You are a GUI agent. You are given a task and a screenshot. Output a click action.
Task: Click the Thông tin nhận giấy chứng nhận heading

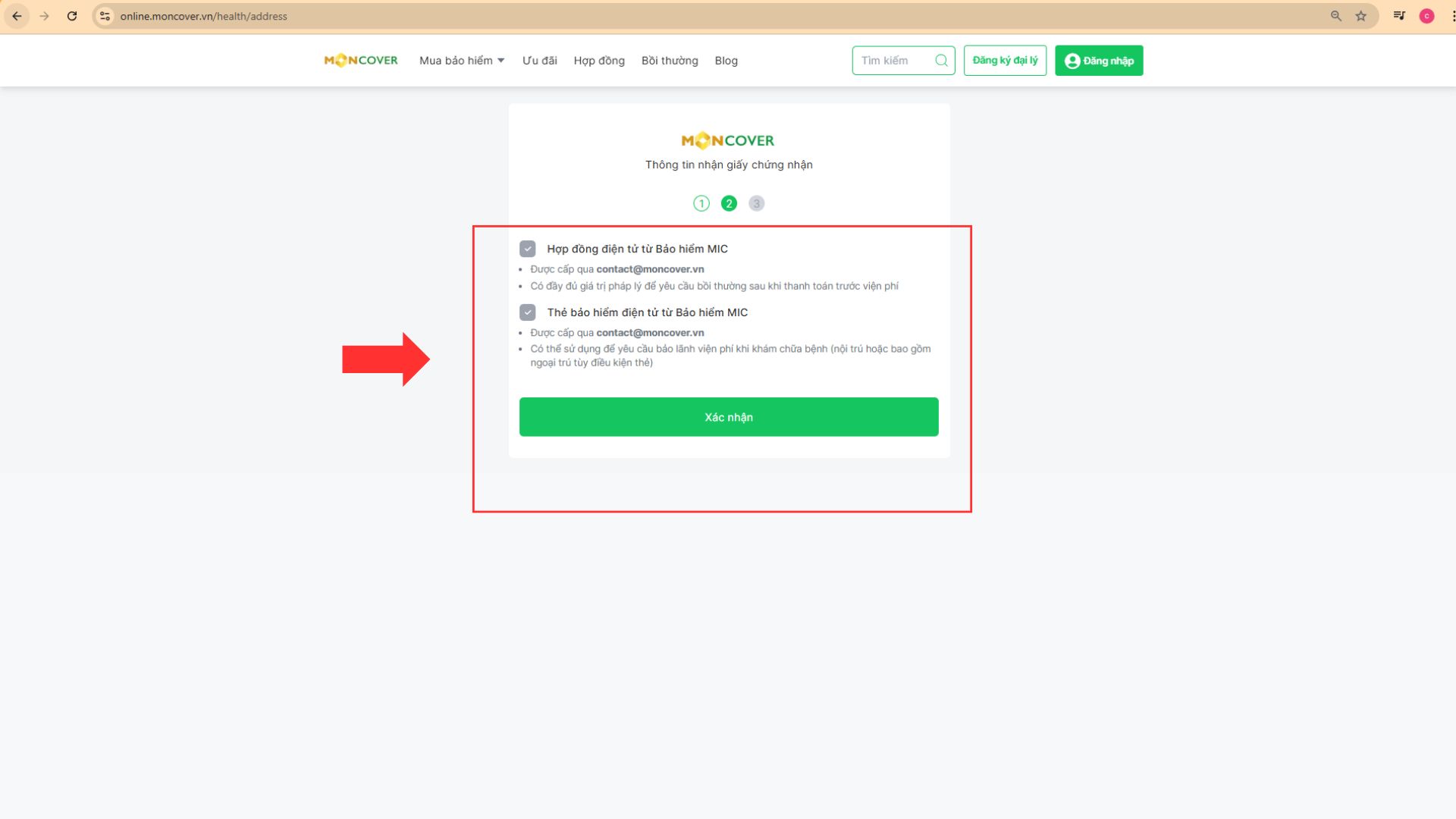click(x=729, y=165)
